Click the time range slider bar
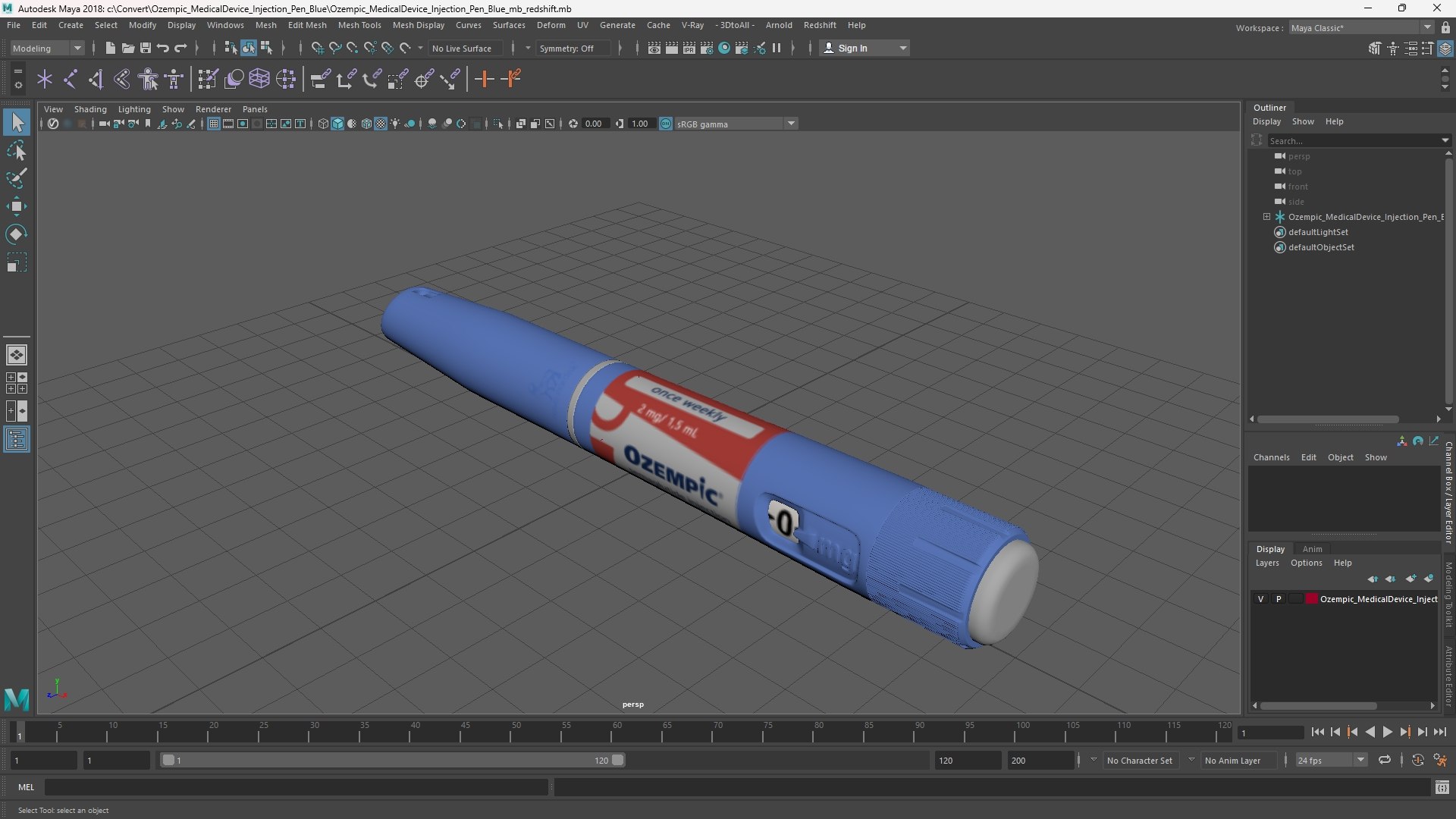Image resolution: width=1456 pixels, height=819 pixels. click(392, 760)
